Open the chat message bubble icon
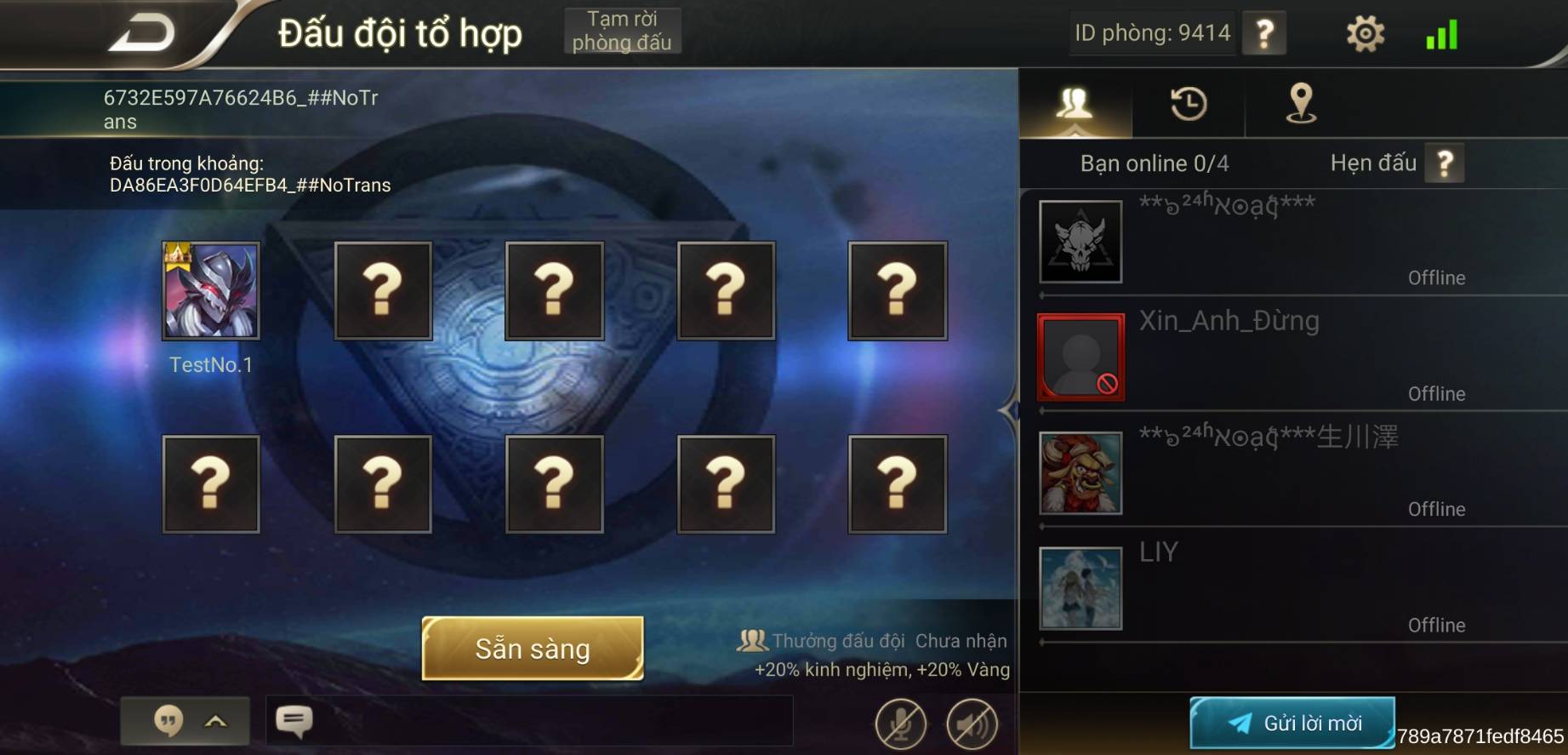This screenshot has width=1568, height=755. (x=294, y=722)
